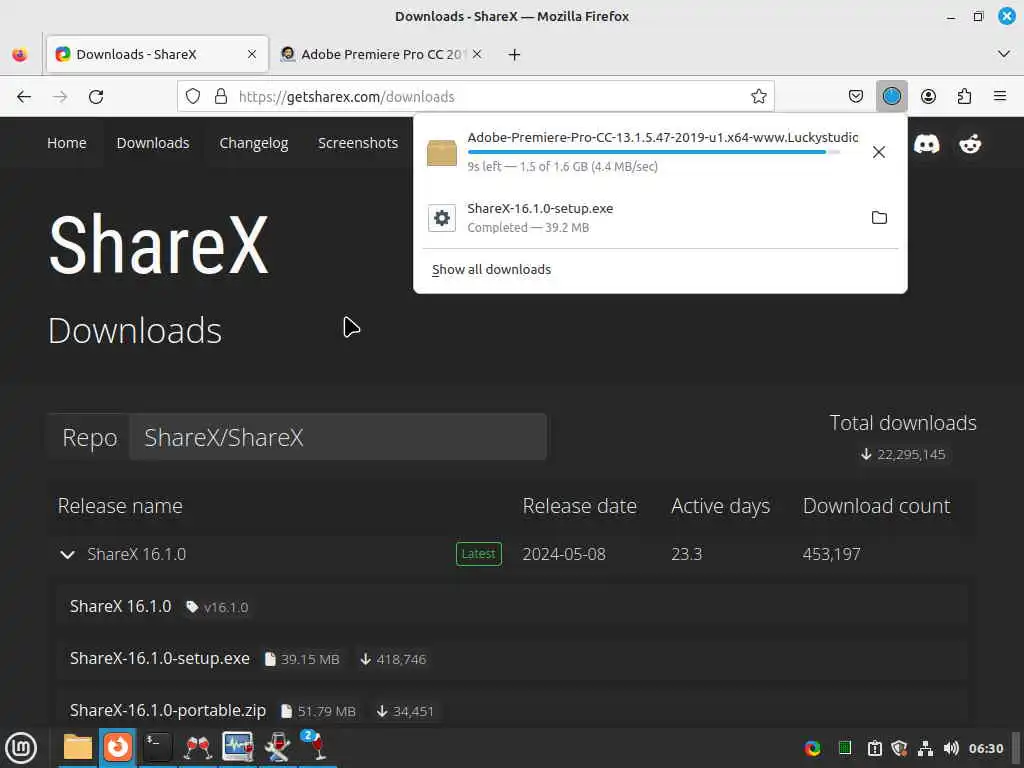1024x768 pixels.
Task: Close the Downloads - ShareX tab
Action: pyautogui.click(x=251, y=54)
